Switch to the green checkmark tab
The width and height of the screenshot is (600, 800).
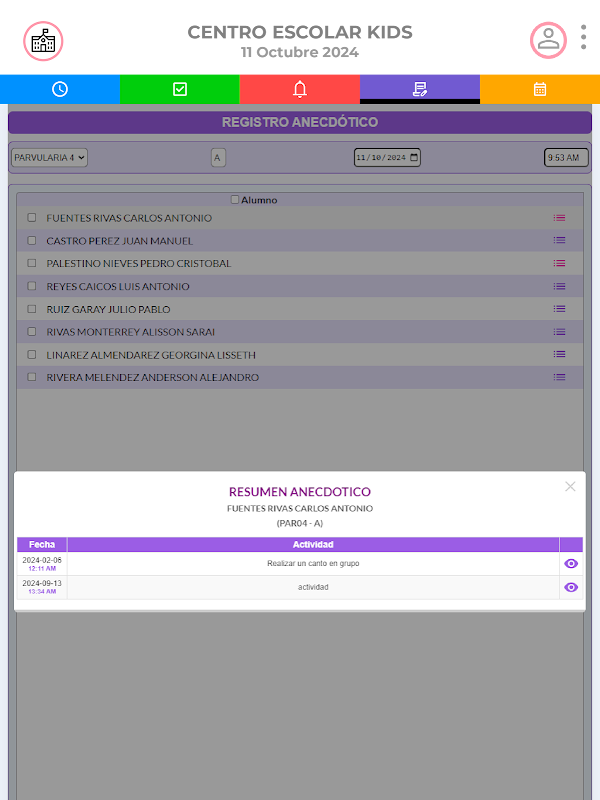(180, 89)
